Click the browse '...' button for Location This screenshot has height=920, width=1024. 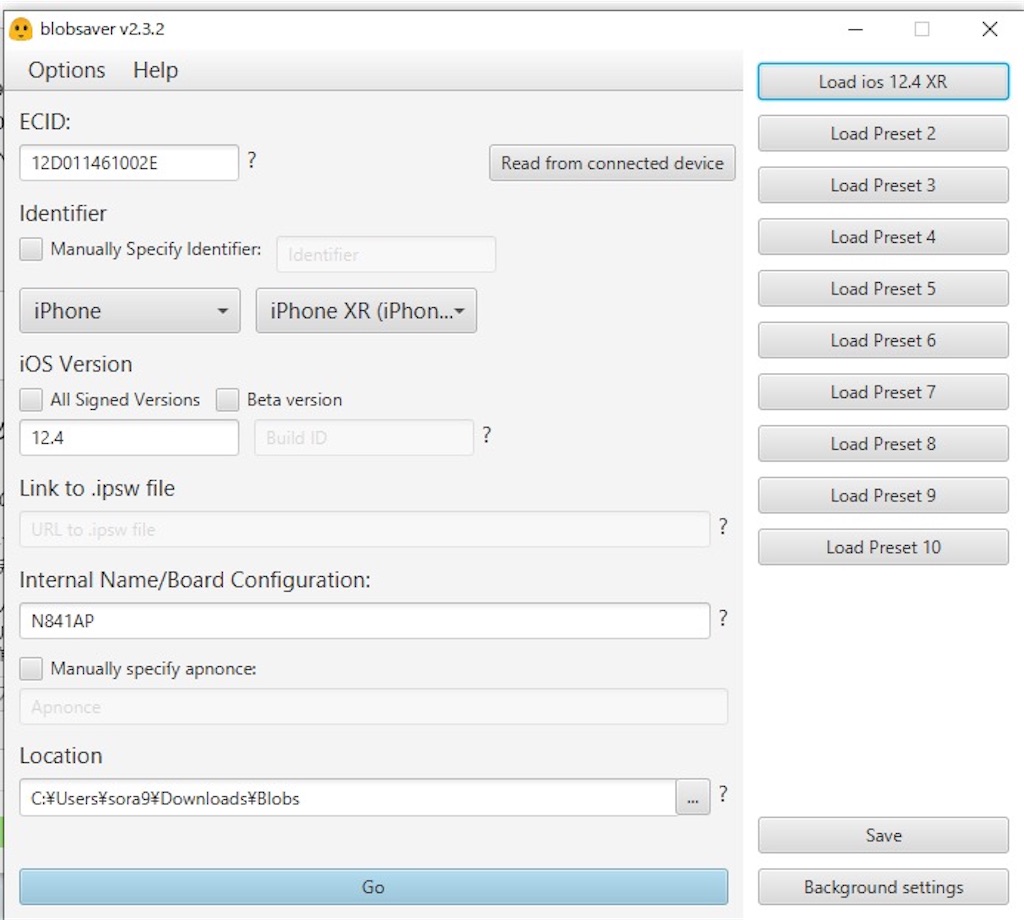693,798
